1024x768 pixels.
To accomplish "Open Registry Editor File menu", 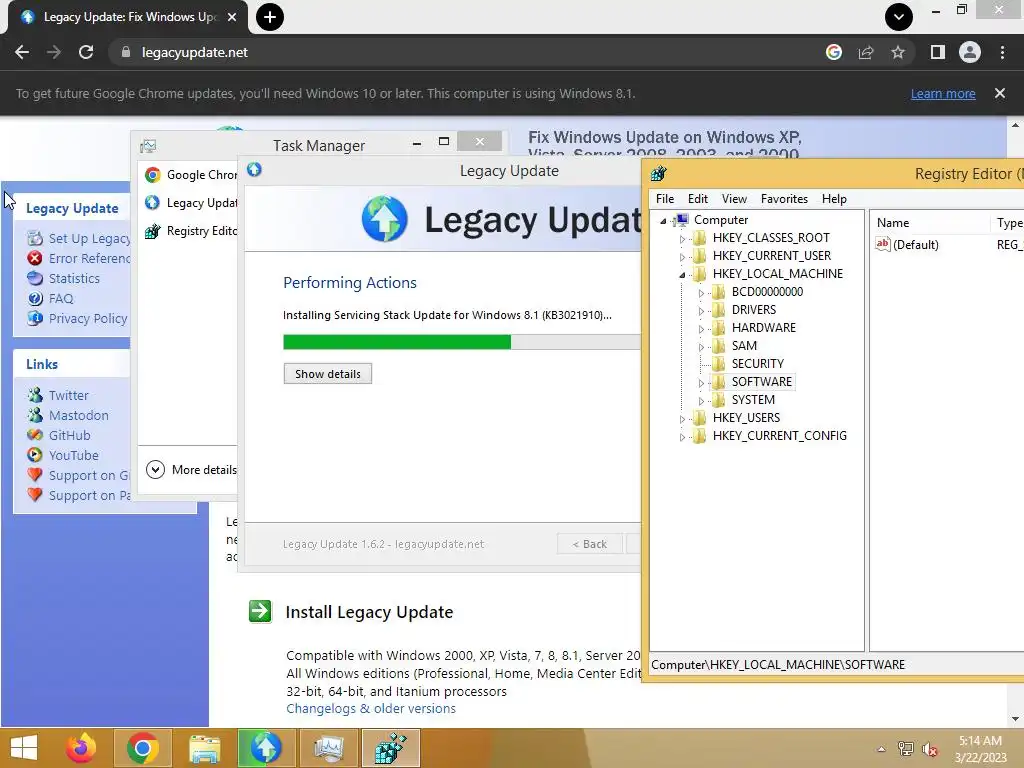I will 665,199.
